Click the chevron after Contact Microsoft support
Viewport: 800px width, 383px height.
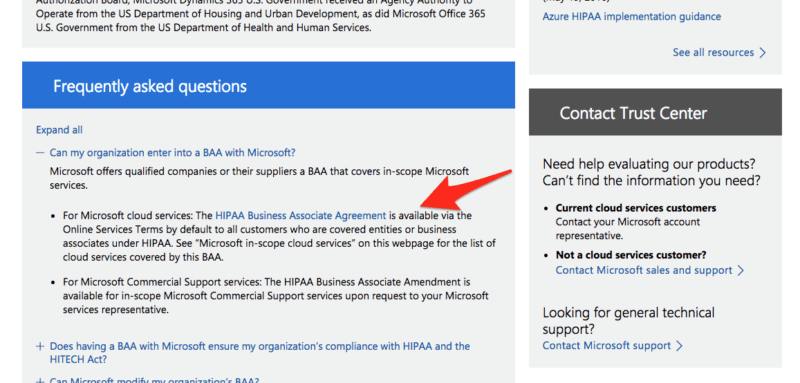[x=679, y=346]
